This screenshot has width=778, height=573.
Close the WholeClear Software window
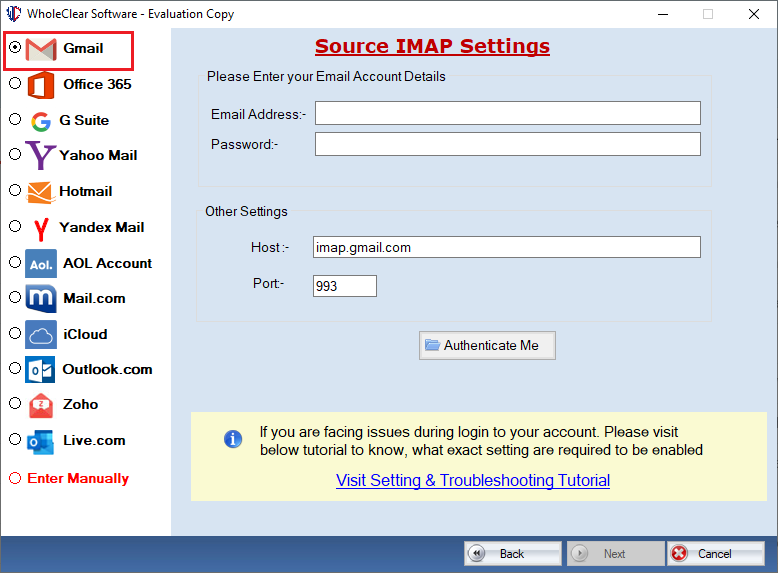[754, 14]
